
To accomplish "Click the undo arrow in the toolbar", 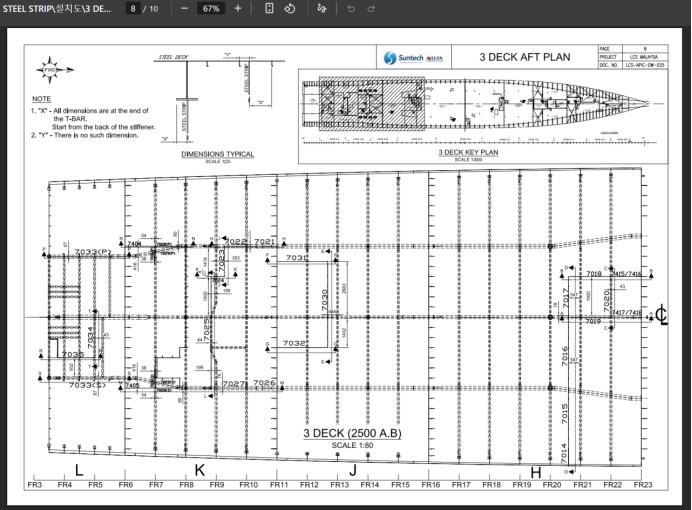I will 350,8.
